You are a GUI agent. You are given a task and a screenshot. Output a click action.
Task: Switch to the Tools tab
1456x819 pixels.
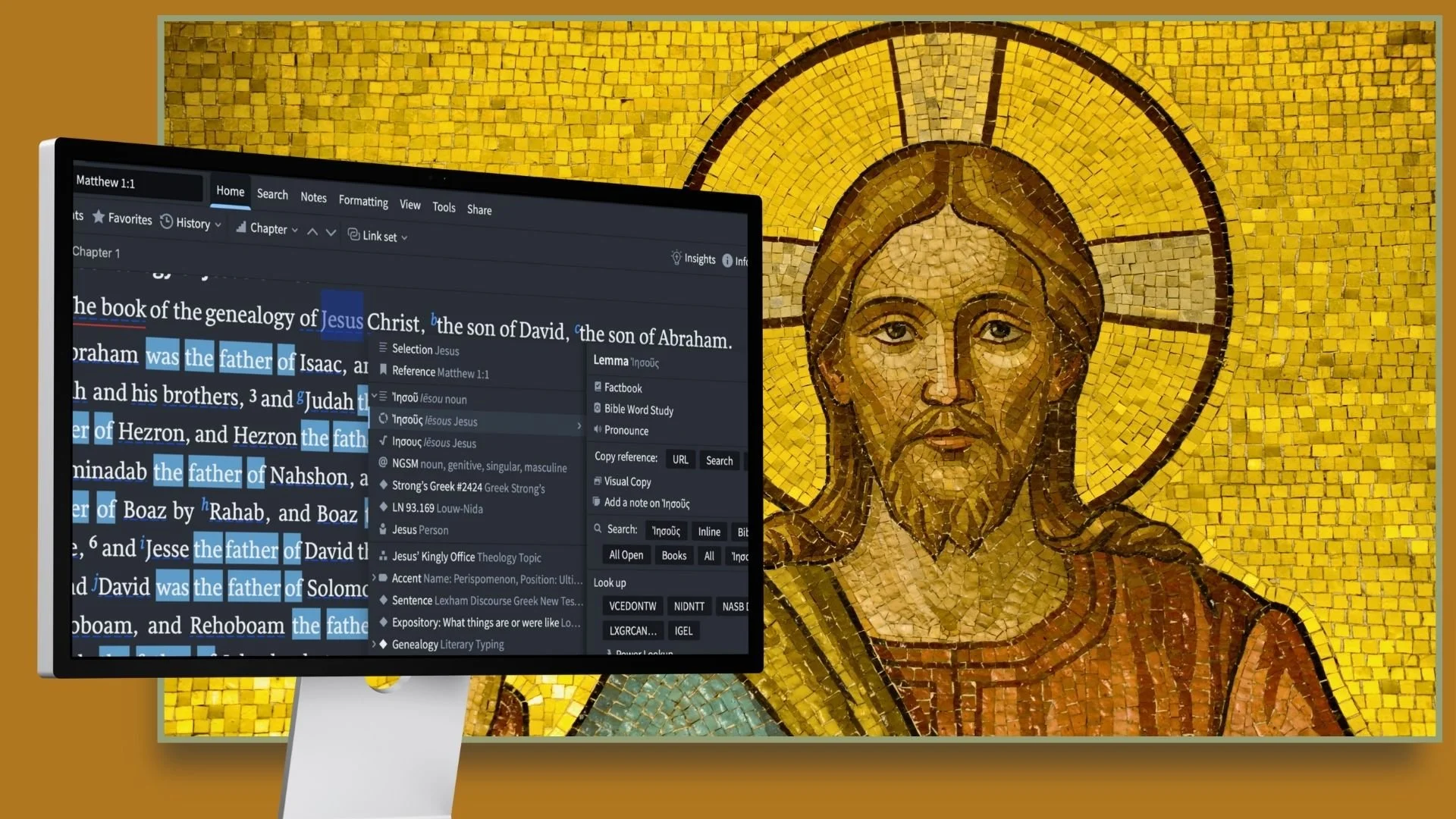[444, 207]
